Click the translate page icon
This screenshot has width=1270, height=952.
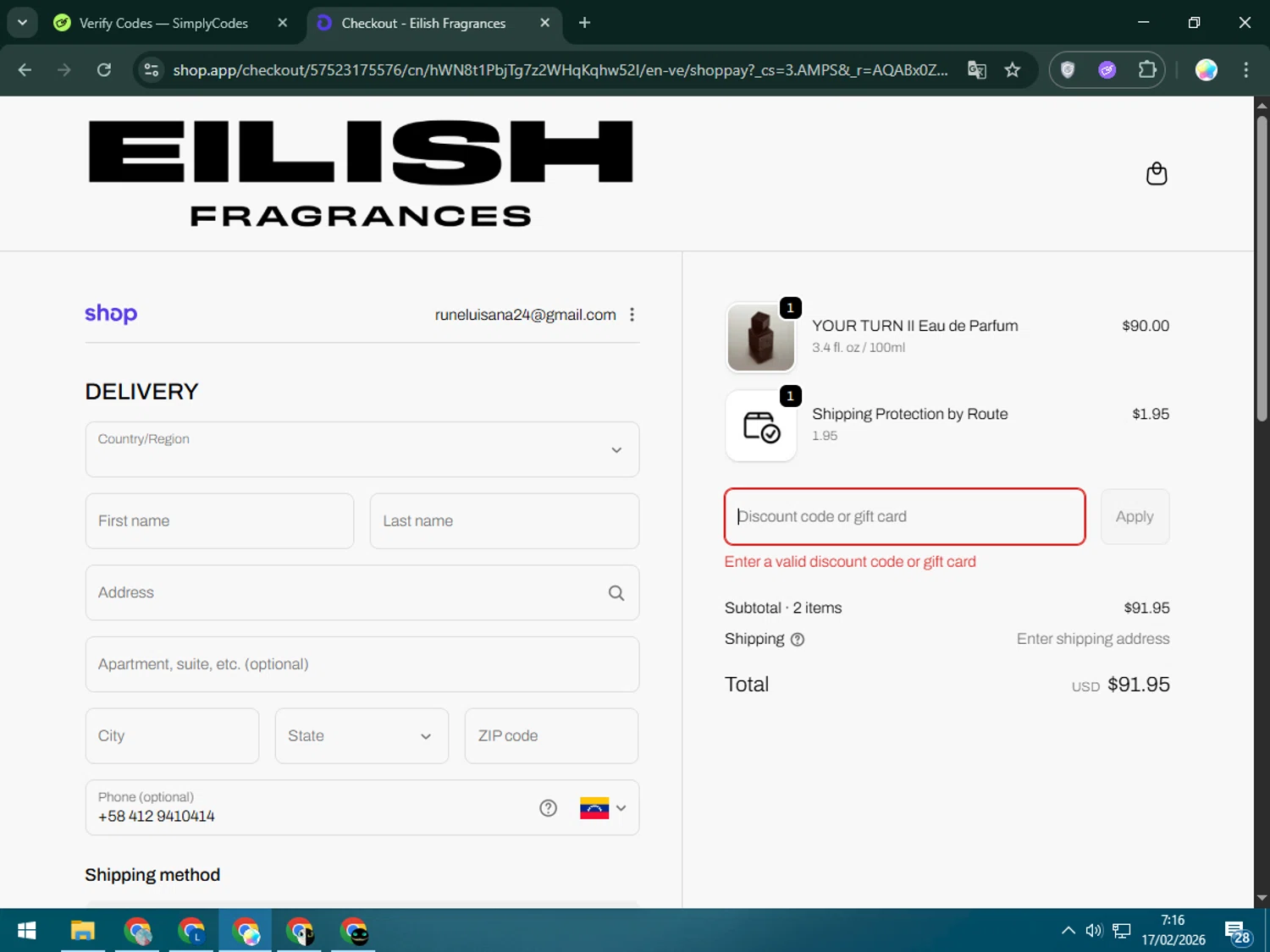pyautogui.click(x=977, y=70)
